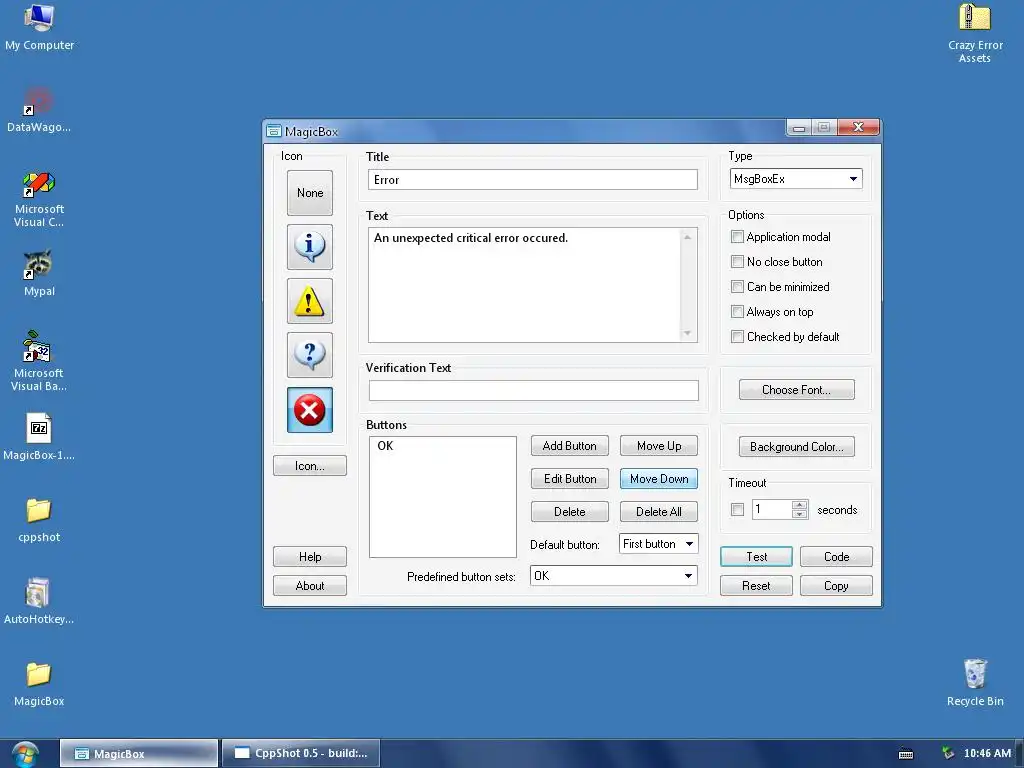Click the Help button
The width and height of the screenshot is (1024, 768).
tap(310, 556)
